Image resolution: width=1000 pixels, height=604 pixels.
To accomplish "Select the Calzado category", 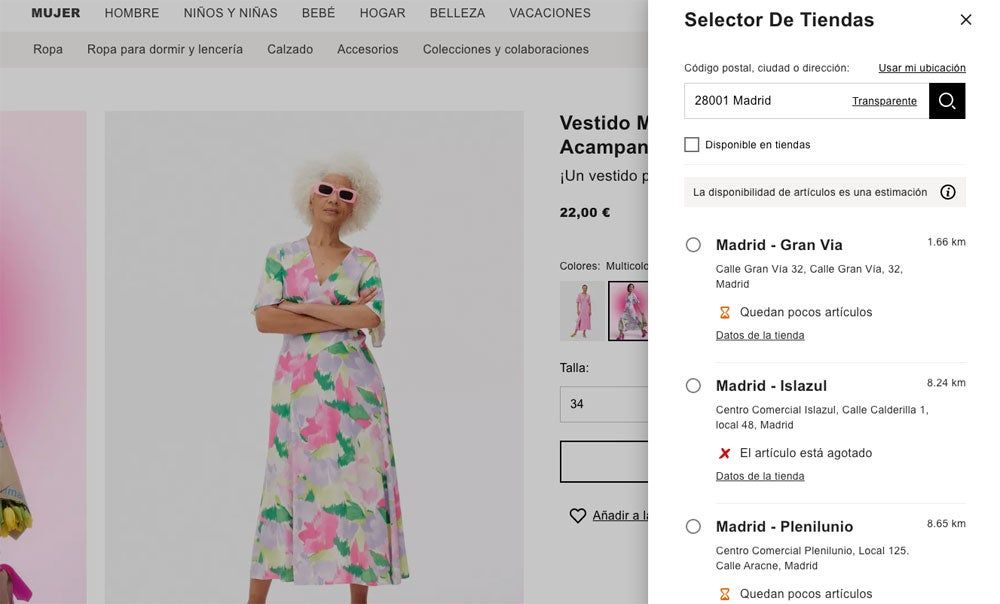I will pyautogui.click(x=290, y=48).
